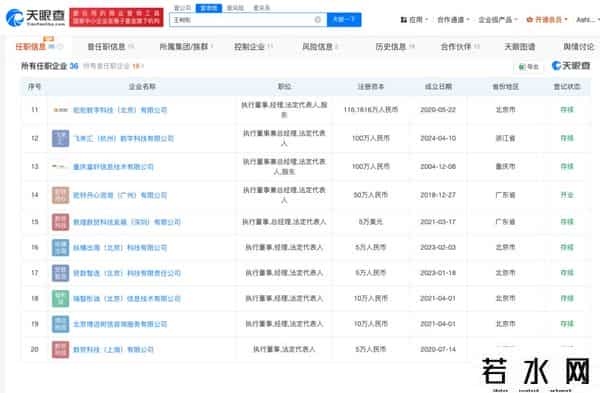Open the row 19 北京 company link
600x393 pixels.
(120, 324)
